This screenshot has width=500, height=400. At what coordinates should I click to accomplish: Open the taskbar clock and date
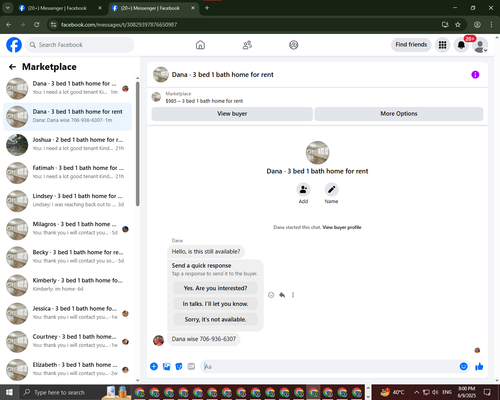(x=466, y=392)
